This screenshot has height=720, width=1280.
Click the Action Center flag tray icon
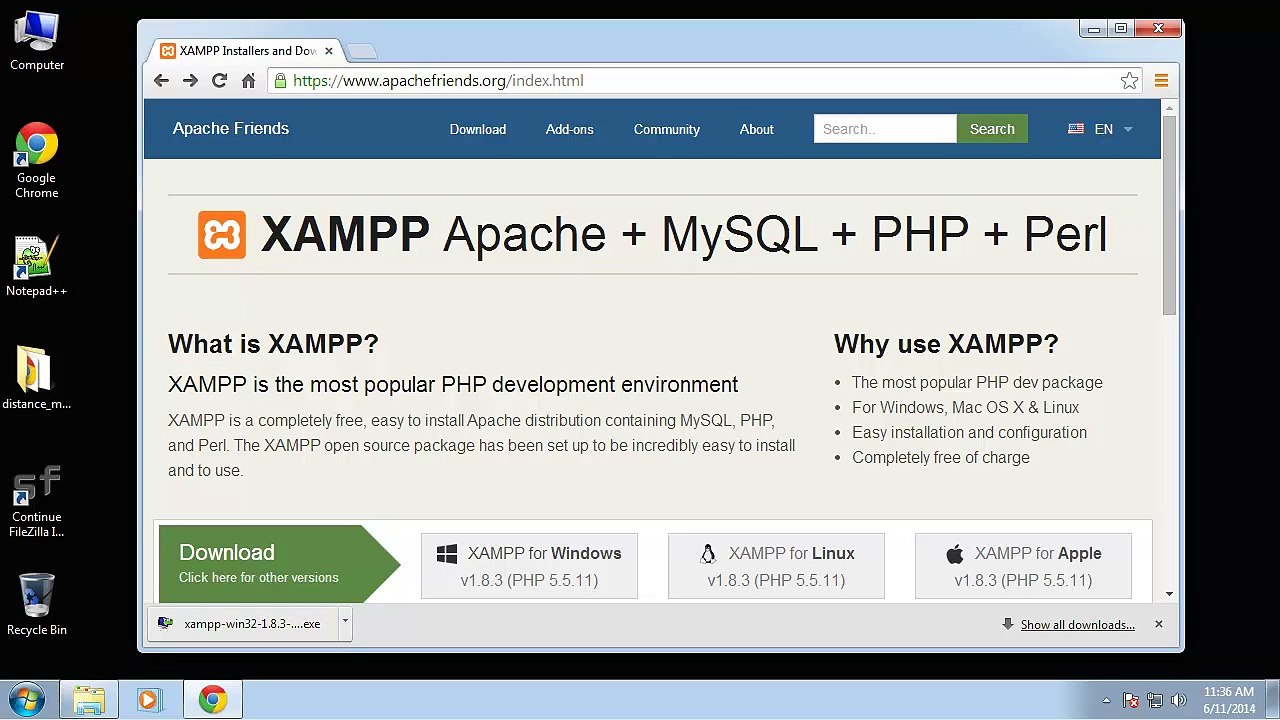tap(1131, 701)
